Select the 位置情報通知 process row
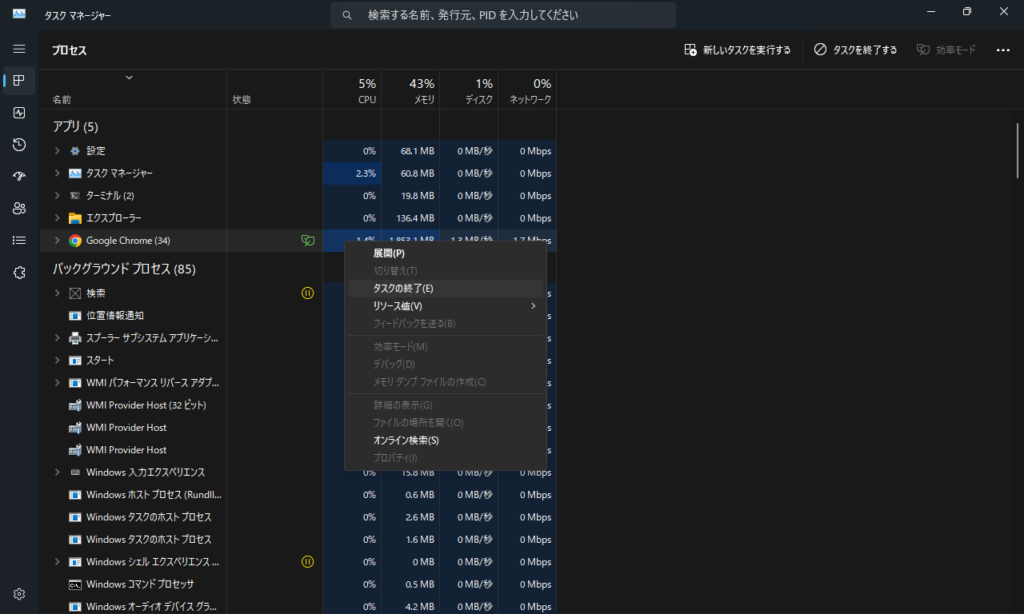The width and height of the screenshot is (1024, 614). [298, 315]
